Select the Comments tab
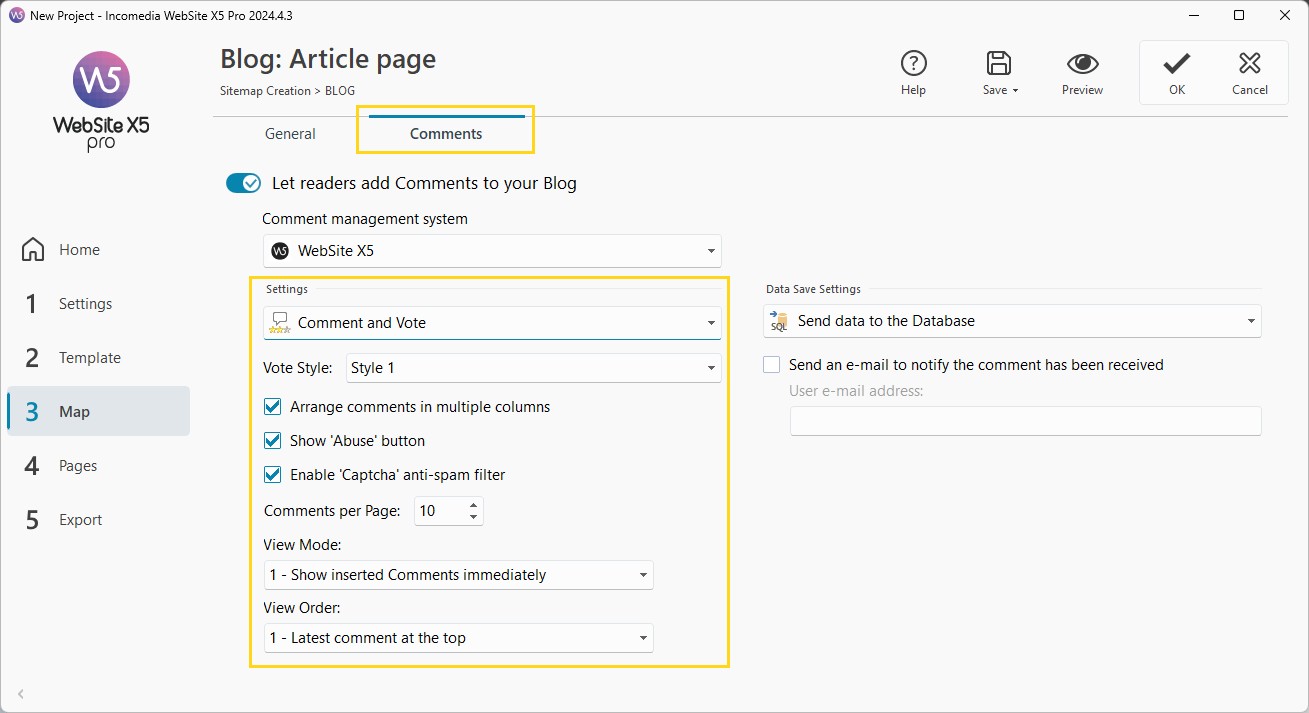Image resolution: width=1309 pixels, height=713 pixels. [x=446, y=134]
